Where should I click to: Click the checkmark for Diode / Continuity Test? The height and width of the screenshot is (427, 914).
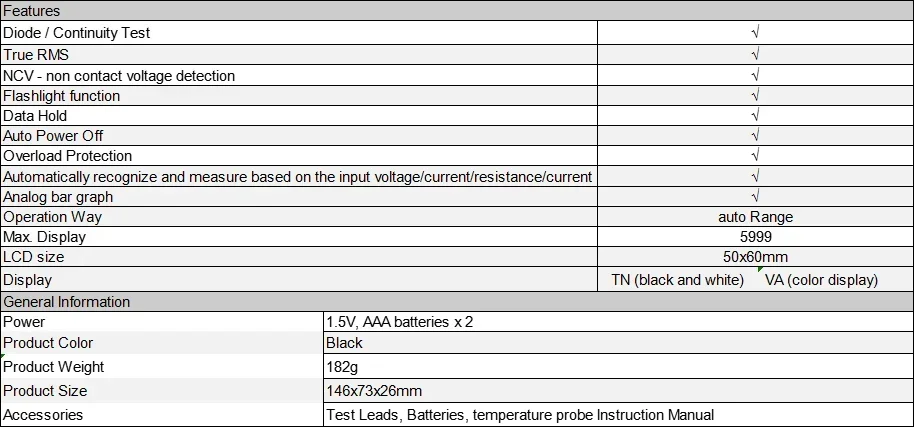pyautogui.click(x=755, y=33)
